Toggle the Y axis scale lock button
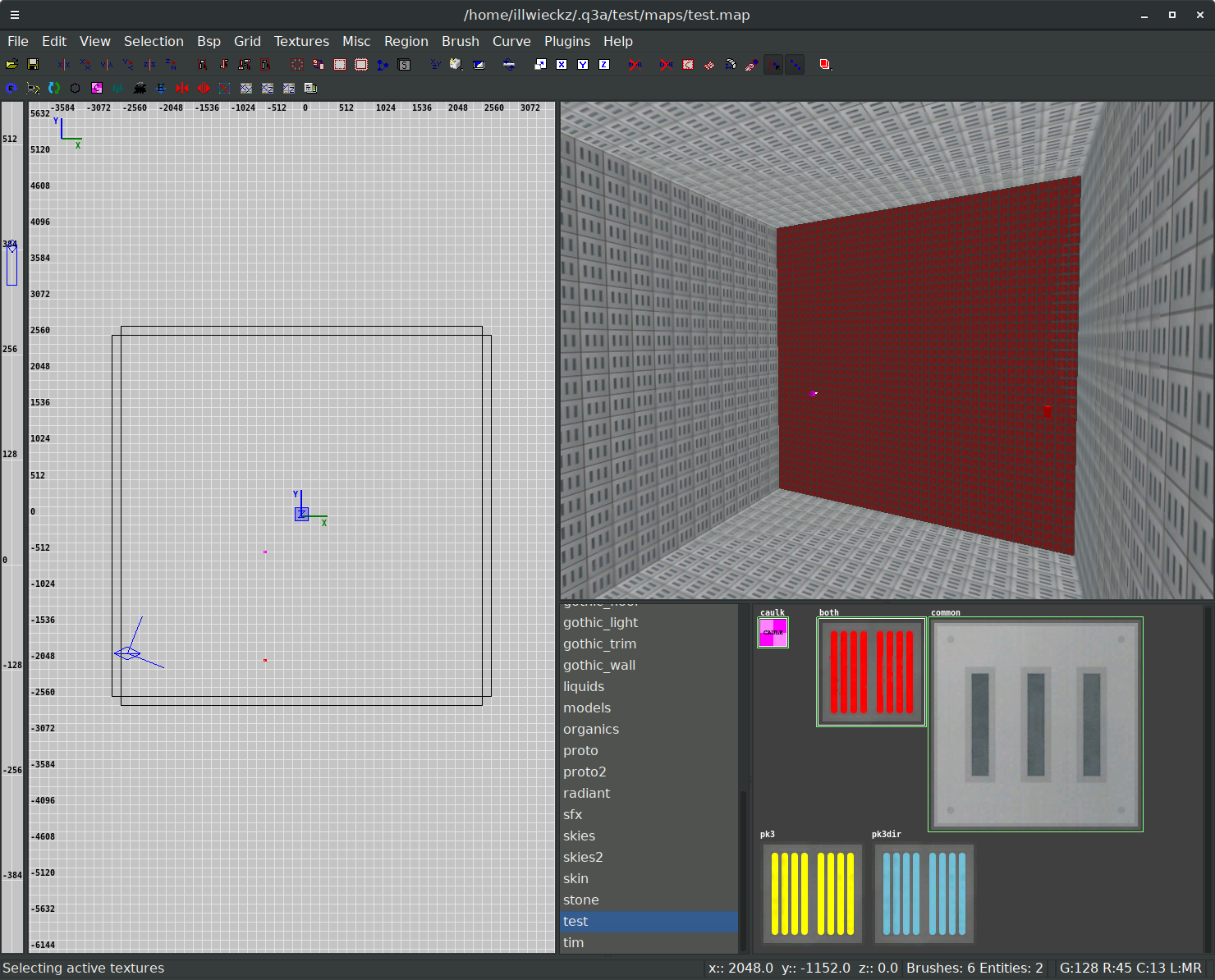The width and height of the screenshot is (1215, 980). pyautogui.click(x=583, y=64)
